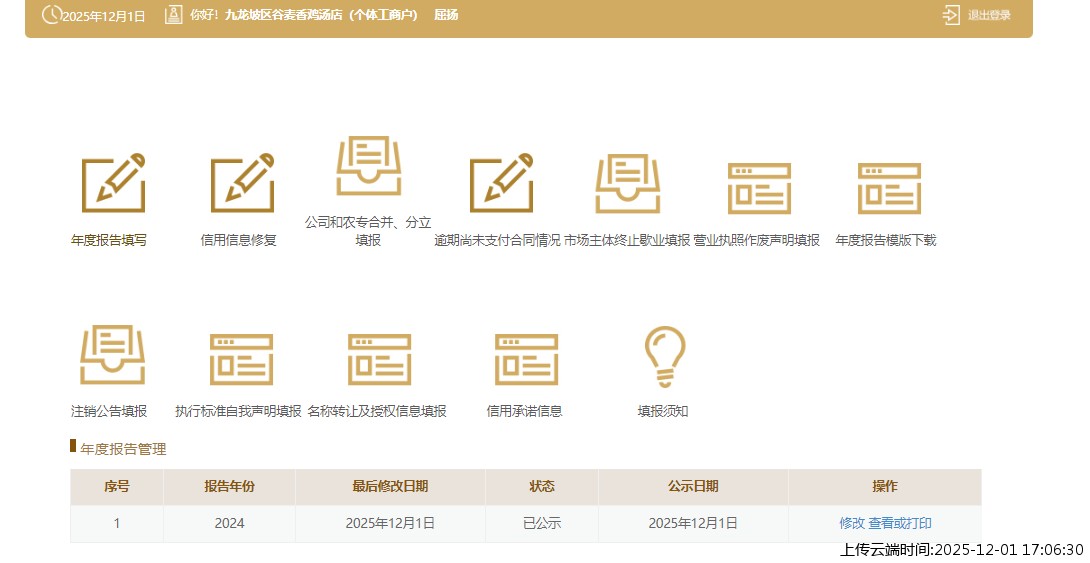The height and width of the screenshot is (563, 1090).
Task: Open 公司和农专合并、分立填报 tray icon
Action: 368,166
